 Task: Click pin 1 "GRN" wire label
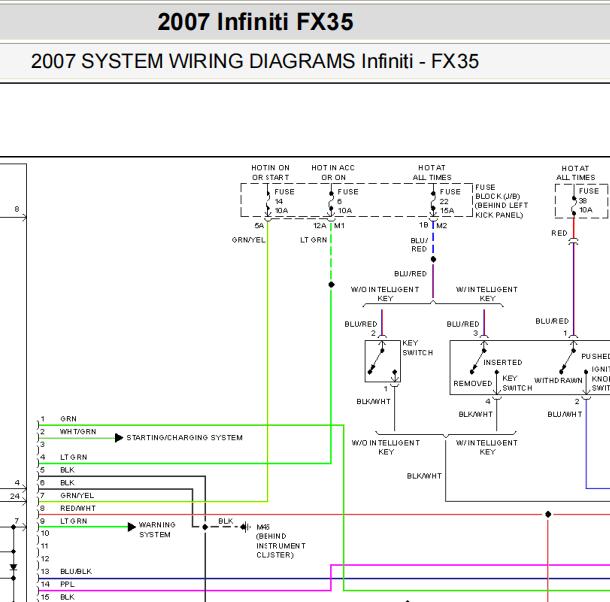click(x=68, y=419)
